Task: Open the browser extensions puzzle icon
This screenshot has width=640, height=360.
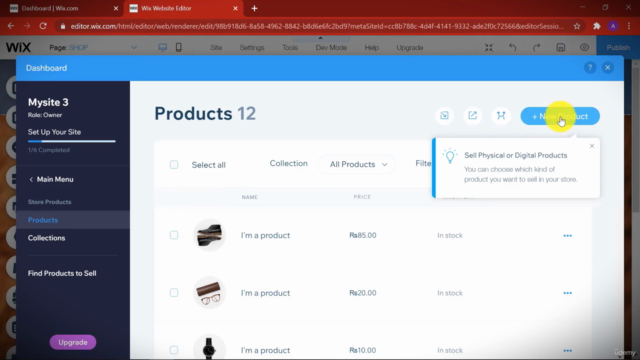Action: tap(597, 26)
